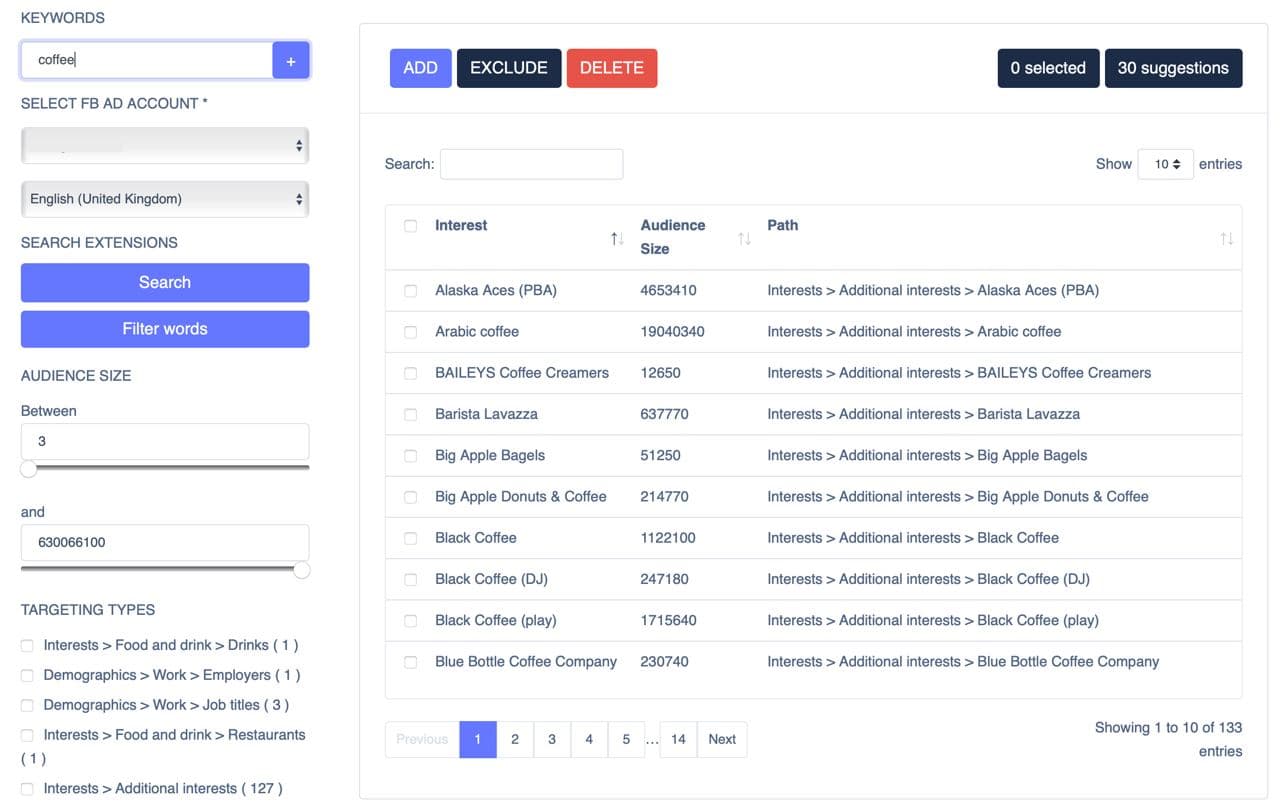Screen dimensions: 1280x809
Task: Enable Demographics > Work > Employers filter
Action: click(x=27, y=676)
